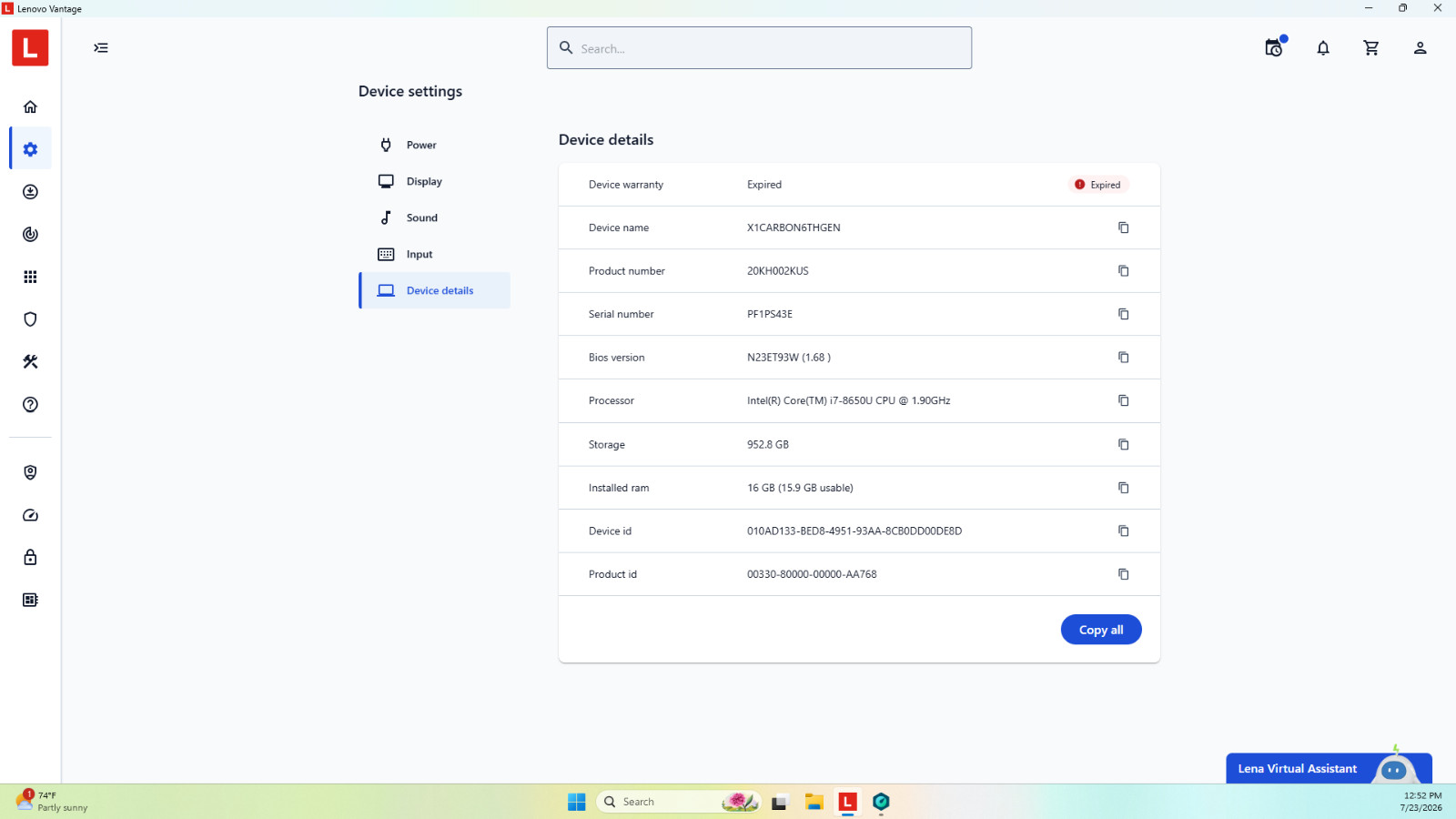Click the Bios version N23ET93W (1.68 )
Image resolution: width=1456 pixels, height=819 pixels.
pos(789,358)
